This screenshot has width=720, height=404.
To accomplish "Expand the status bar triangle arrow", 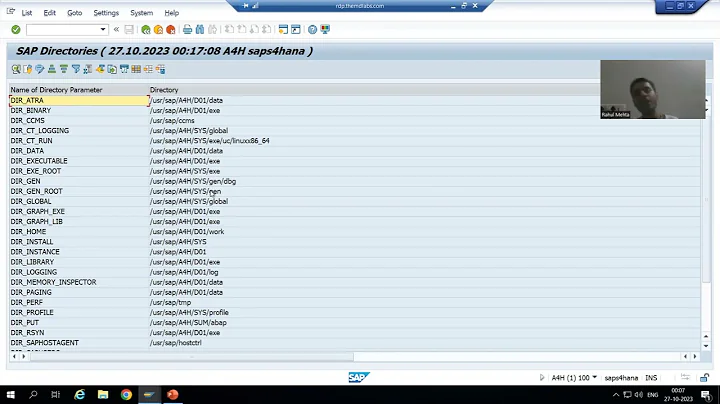I will (542, 377).
